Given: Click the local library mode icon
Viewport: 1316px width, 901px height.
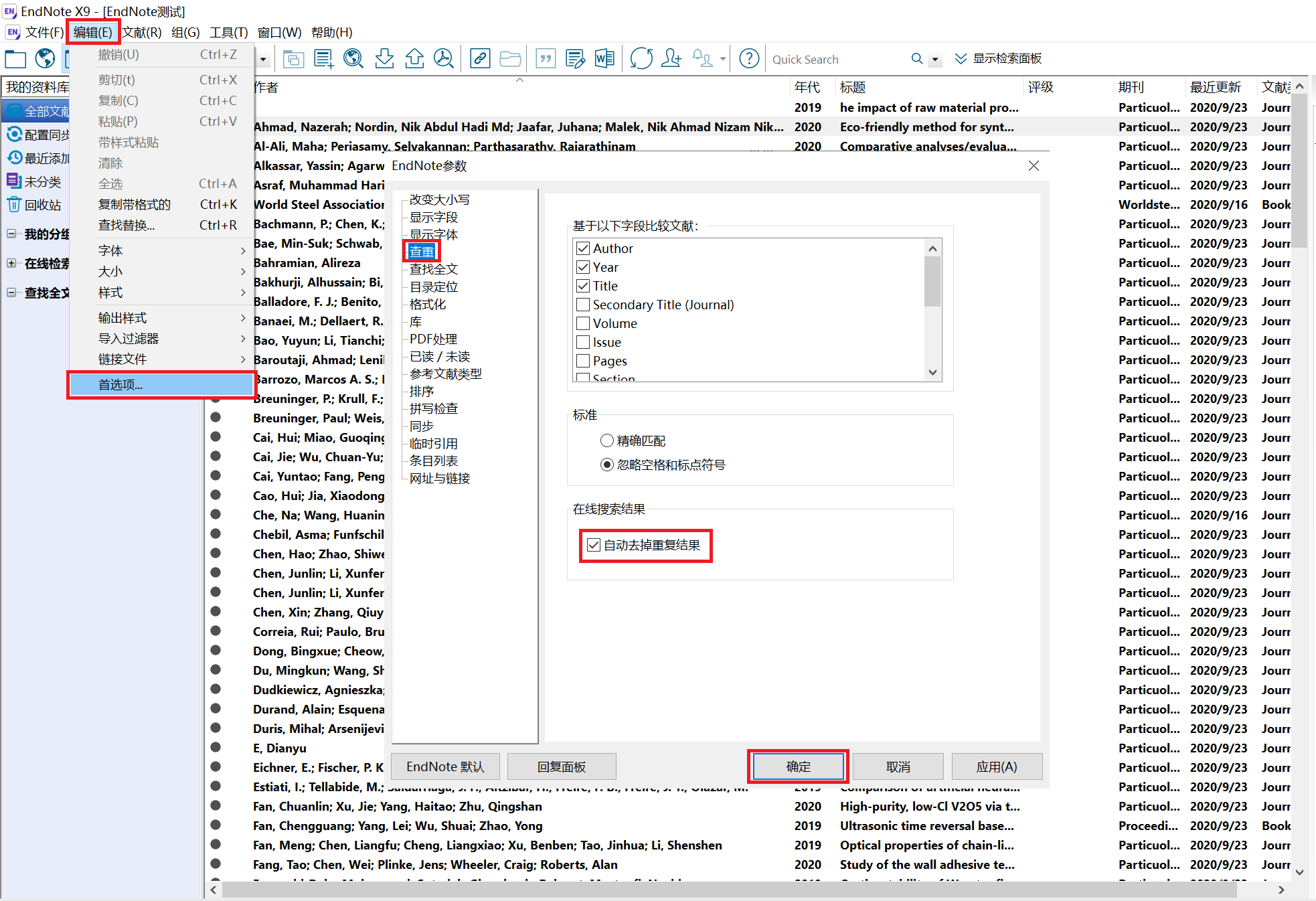Looking at the screenshot, I should [15, 59].
